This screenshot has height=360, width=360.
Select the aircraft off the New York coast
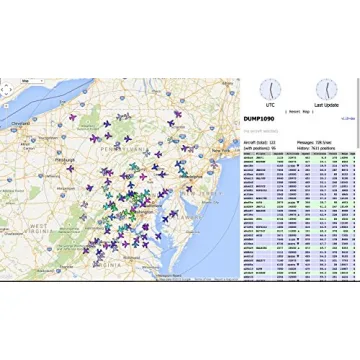214,164
